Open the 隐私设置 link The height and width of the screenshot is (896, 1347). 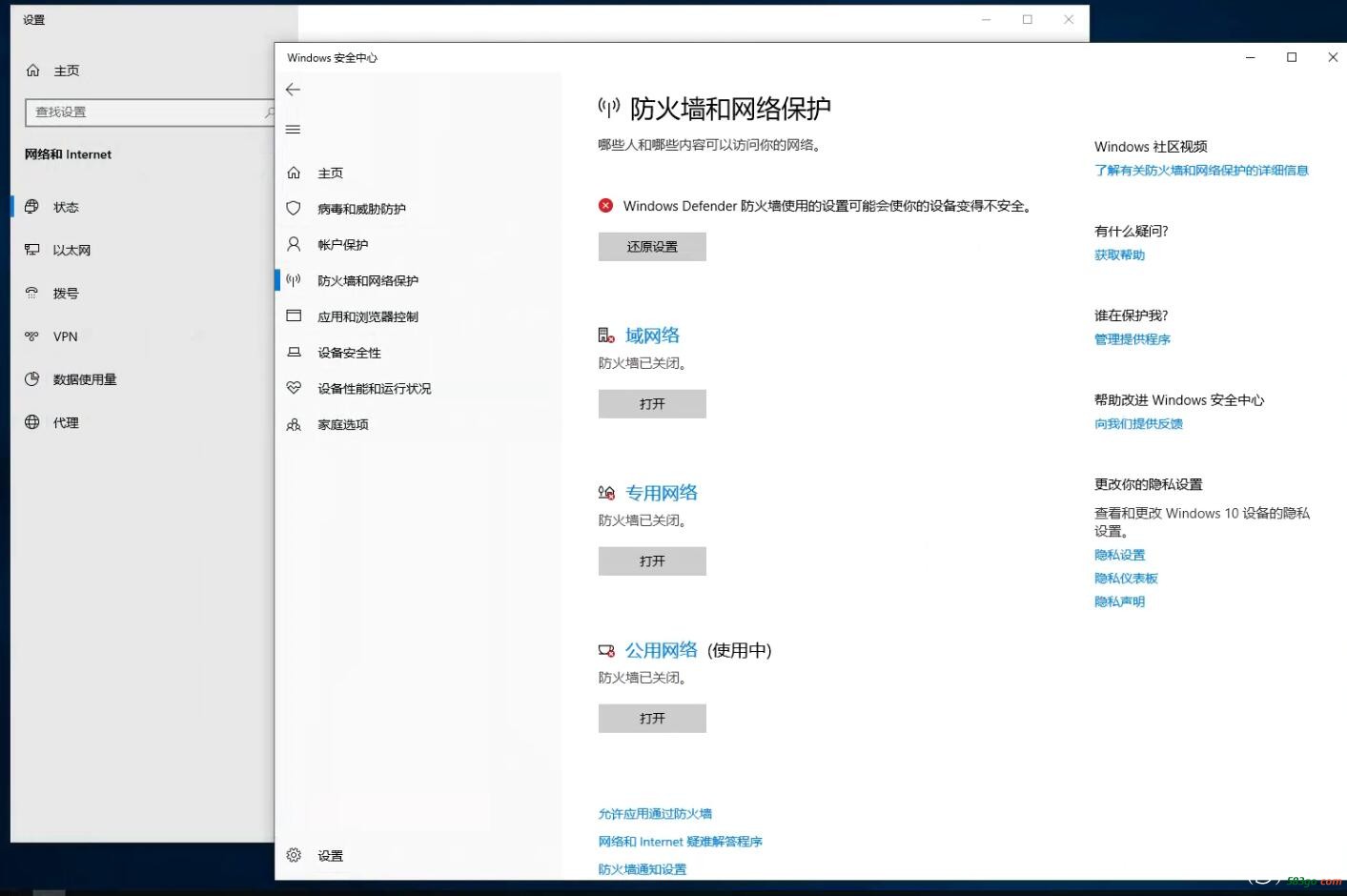(x=1120, y=555)
